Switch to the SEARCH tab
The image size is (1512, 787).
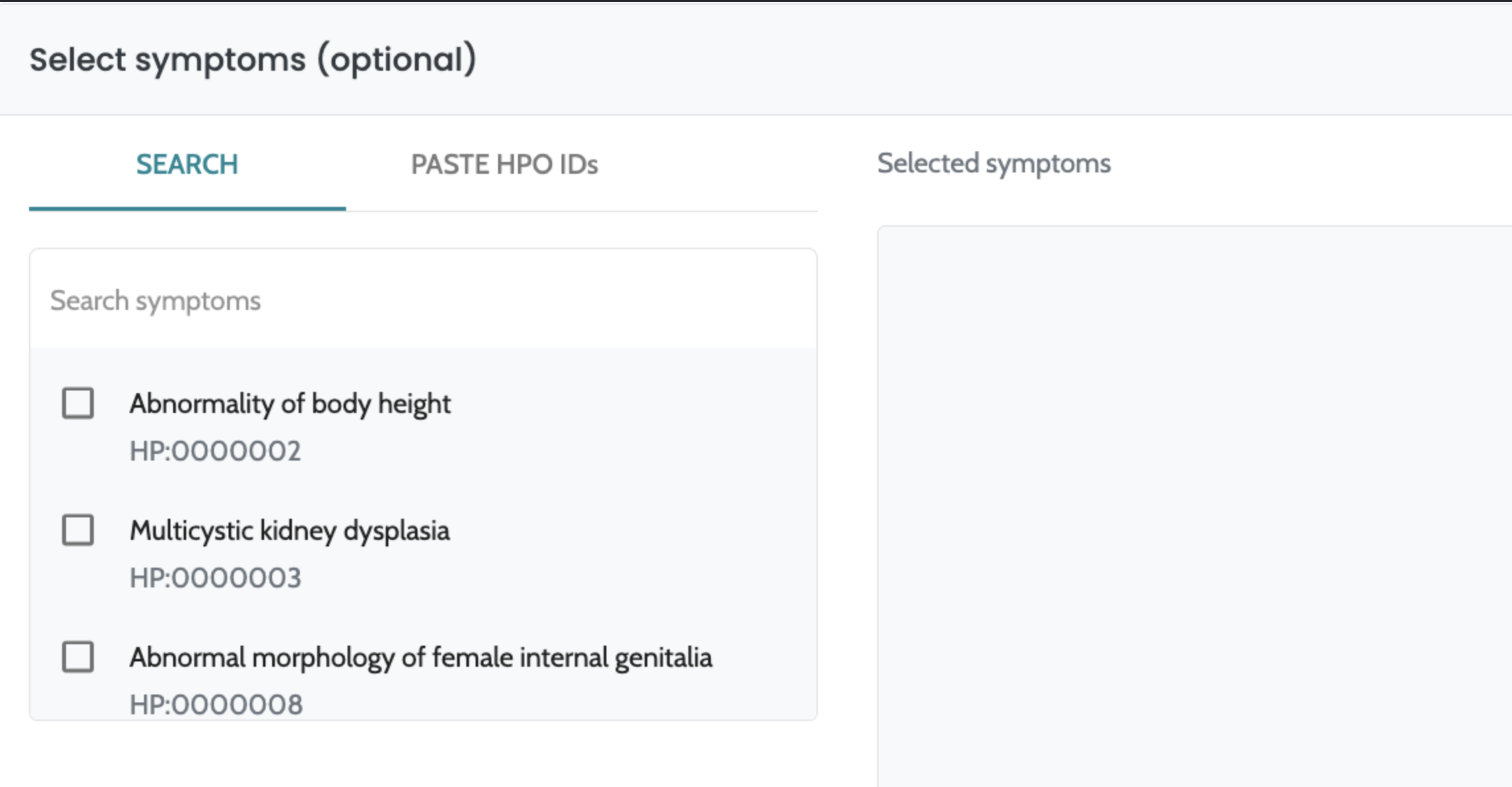tap(187, 165)
